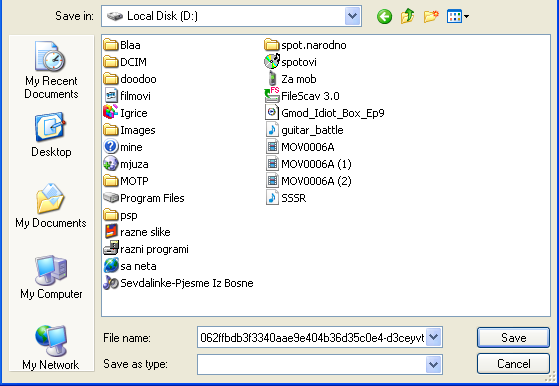Screen dimensions: 559x386
Task: Select the Program Files drive icon
Action: (x=111, y=197)
